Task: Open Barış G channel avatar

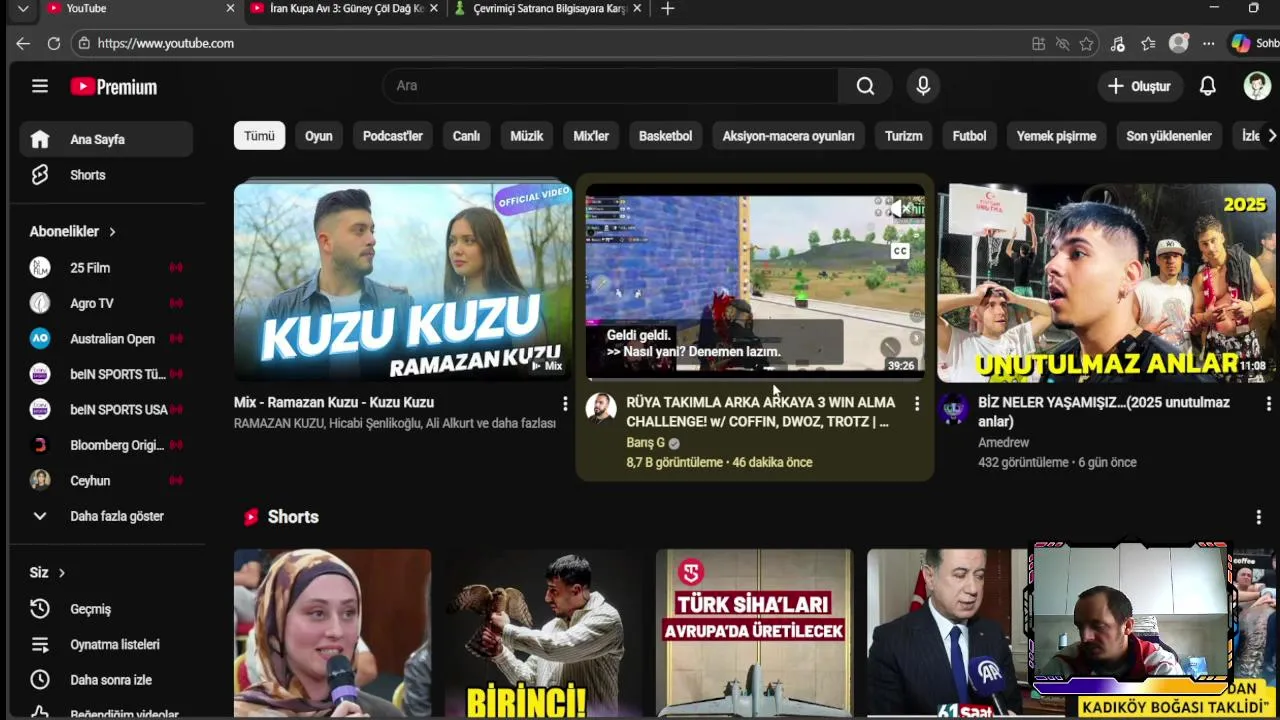Action: [x=601, y=408]
